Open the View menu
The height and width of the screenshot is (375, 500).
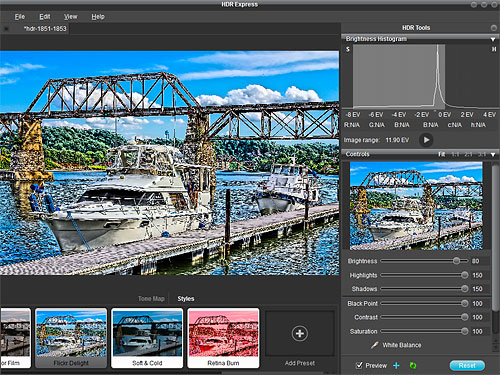[x=70, y=17]
